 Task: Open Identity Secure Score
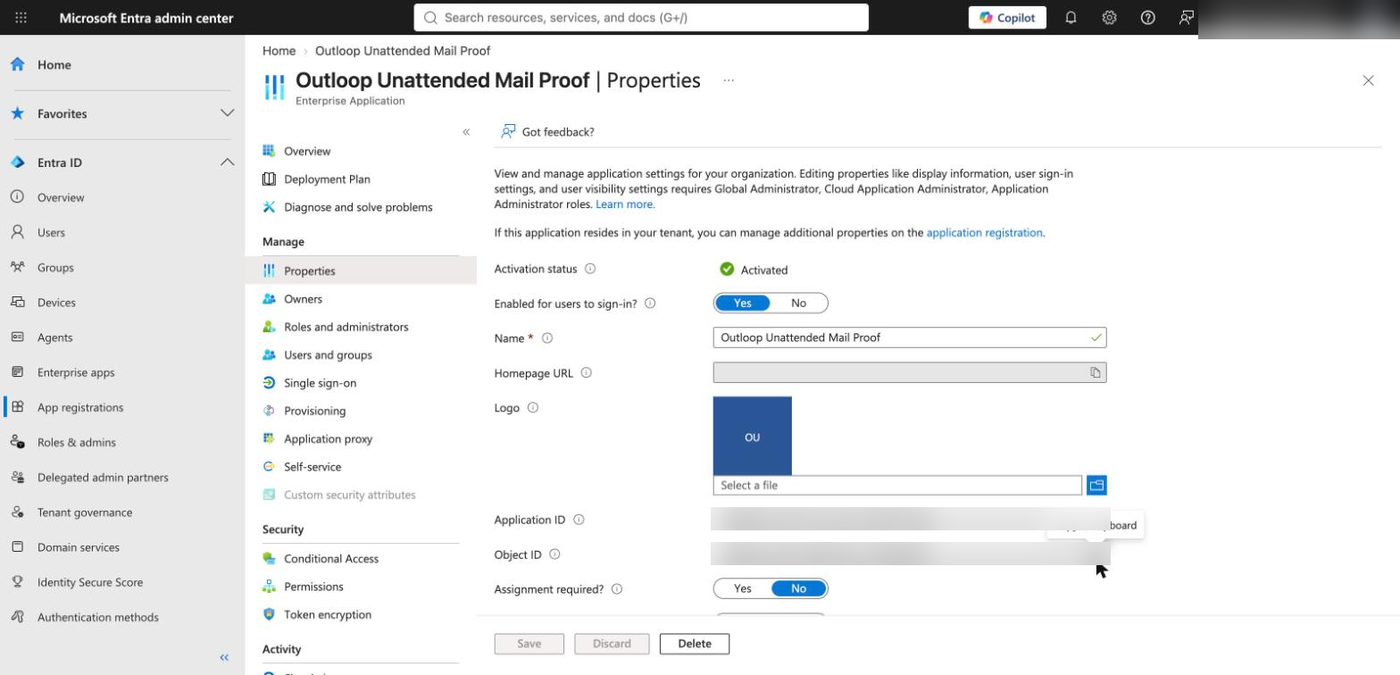(90, 583)
